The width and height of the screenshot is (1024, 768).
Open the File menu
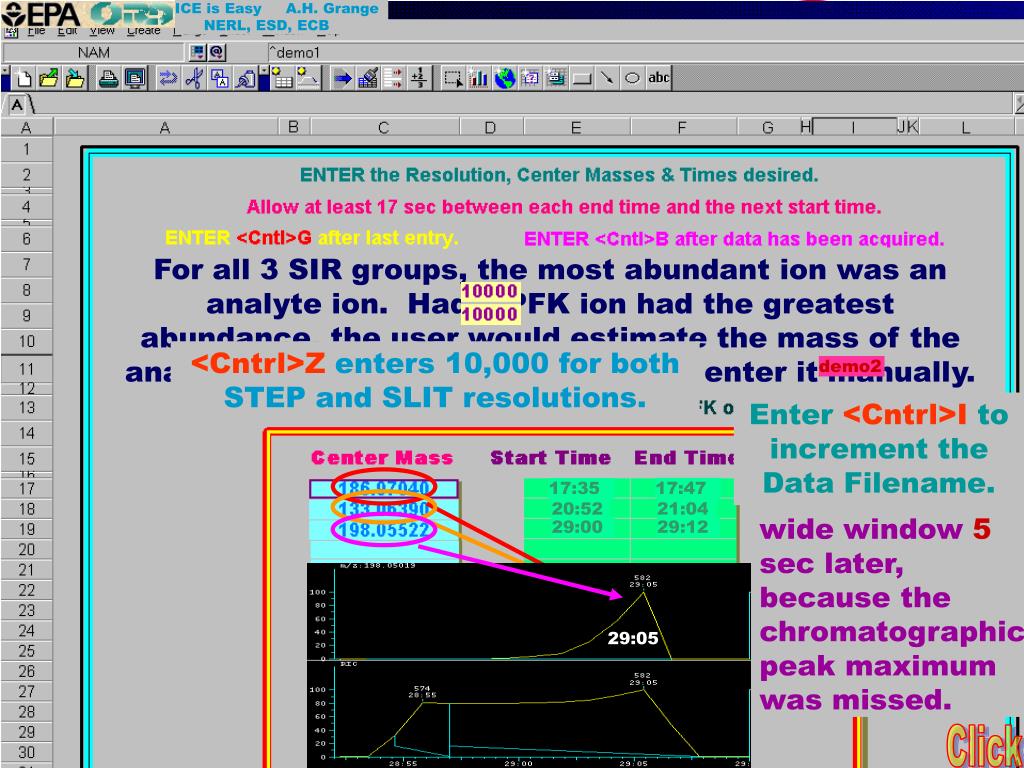tap(36, 31)
